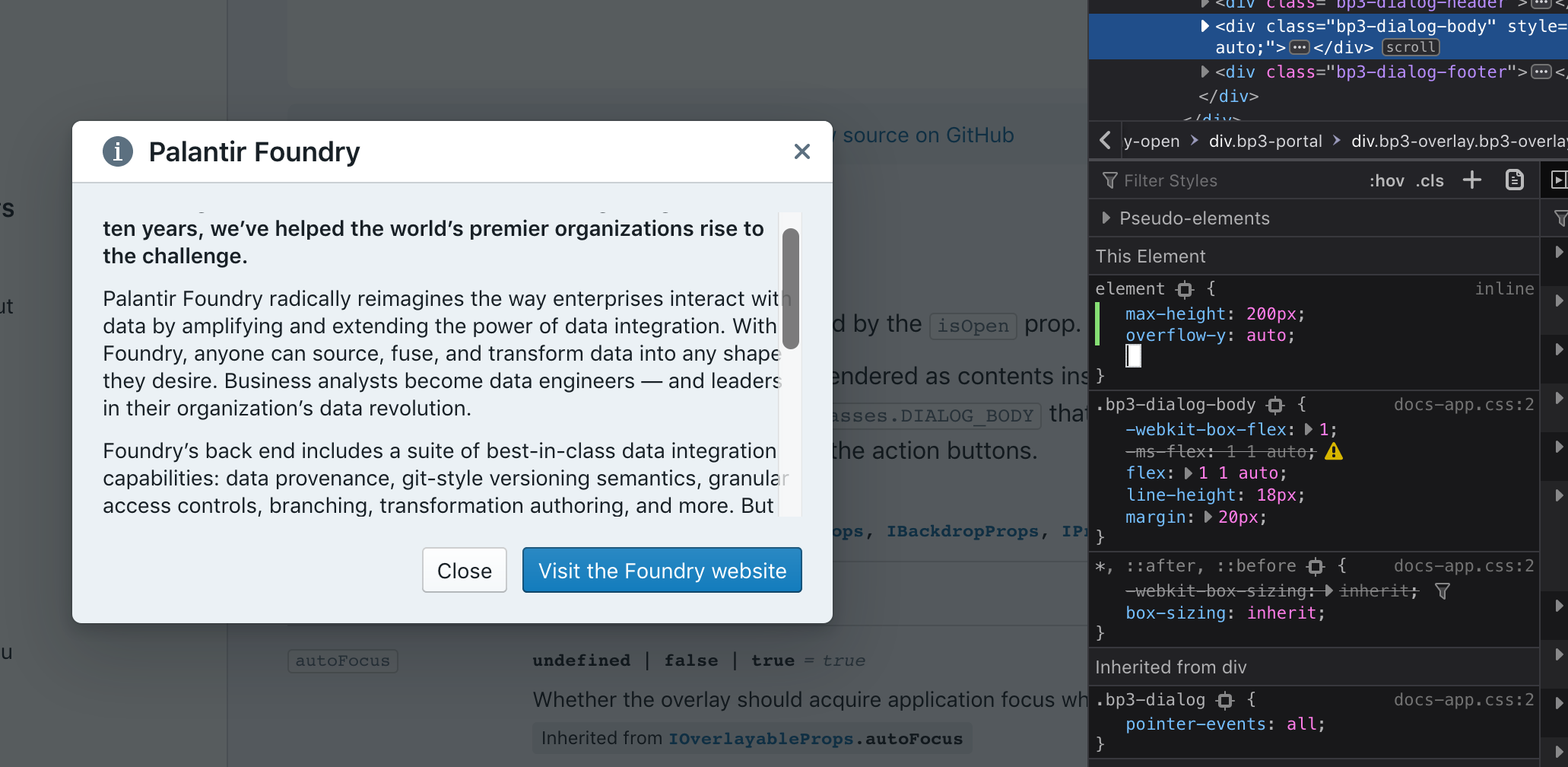The width and height of the screenshot is (1568, 767).
Task: Click the Filter Styles funnel icon
Action: coord(1110,180)
